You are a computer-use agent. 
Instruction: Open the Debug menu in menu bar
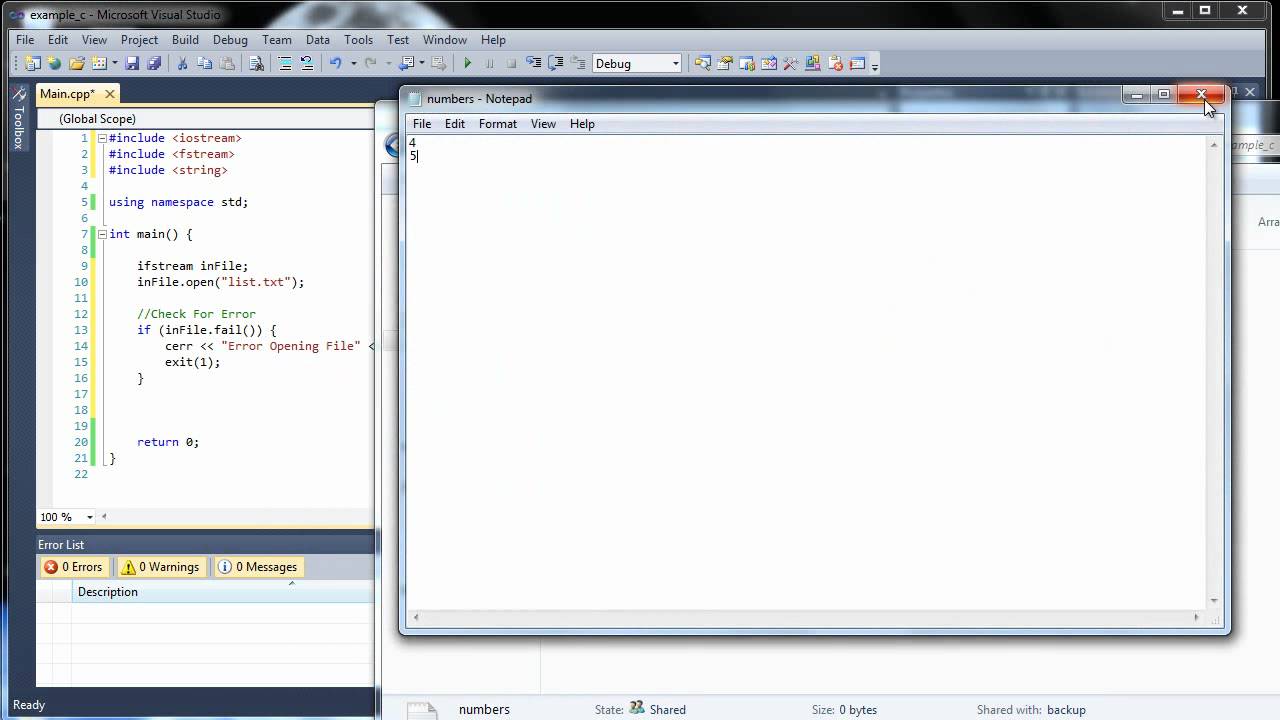[230, 40]
